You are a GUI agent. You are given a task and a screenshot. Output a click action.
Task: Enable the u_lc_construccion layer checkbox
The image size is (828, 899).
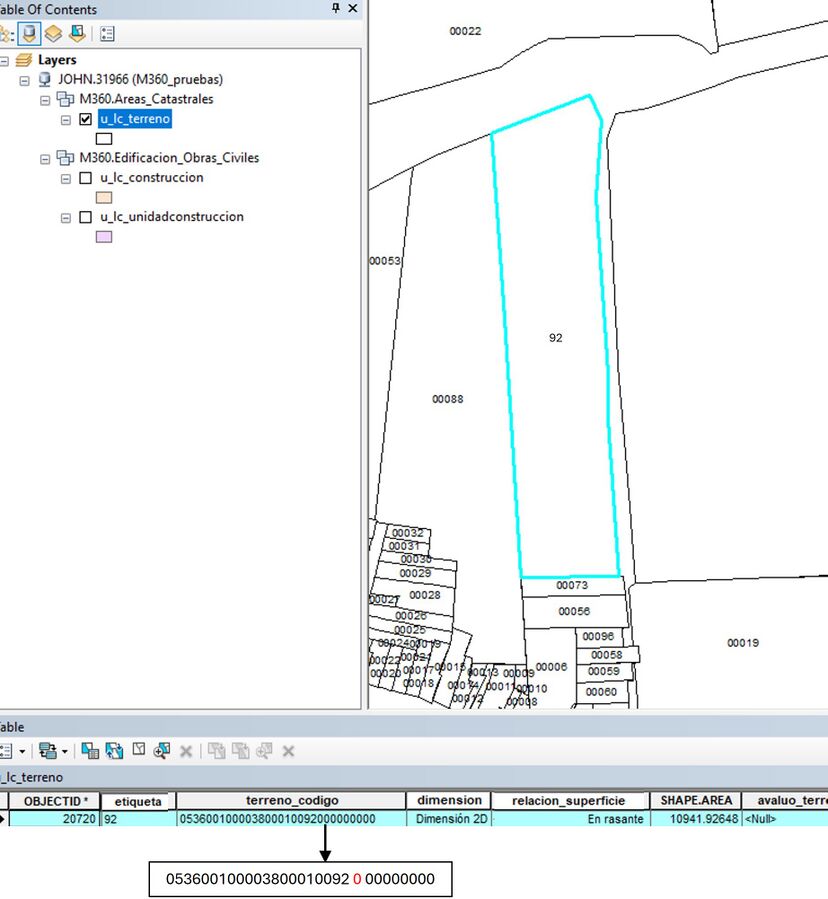tap(85, 178)
